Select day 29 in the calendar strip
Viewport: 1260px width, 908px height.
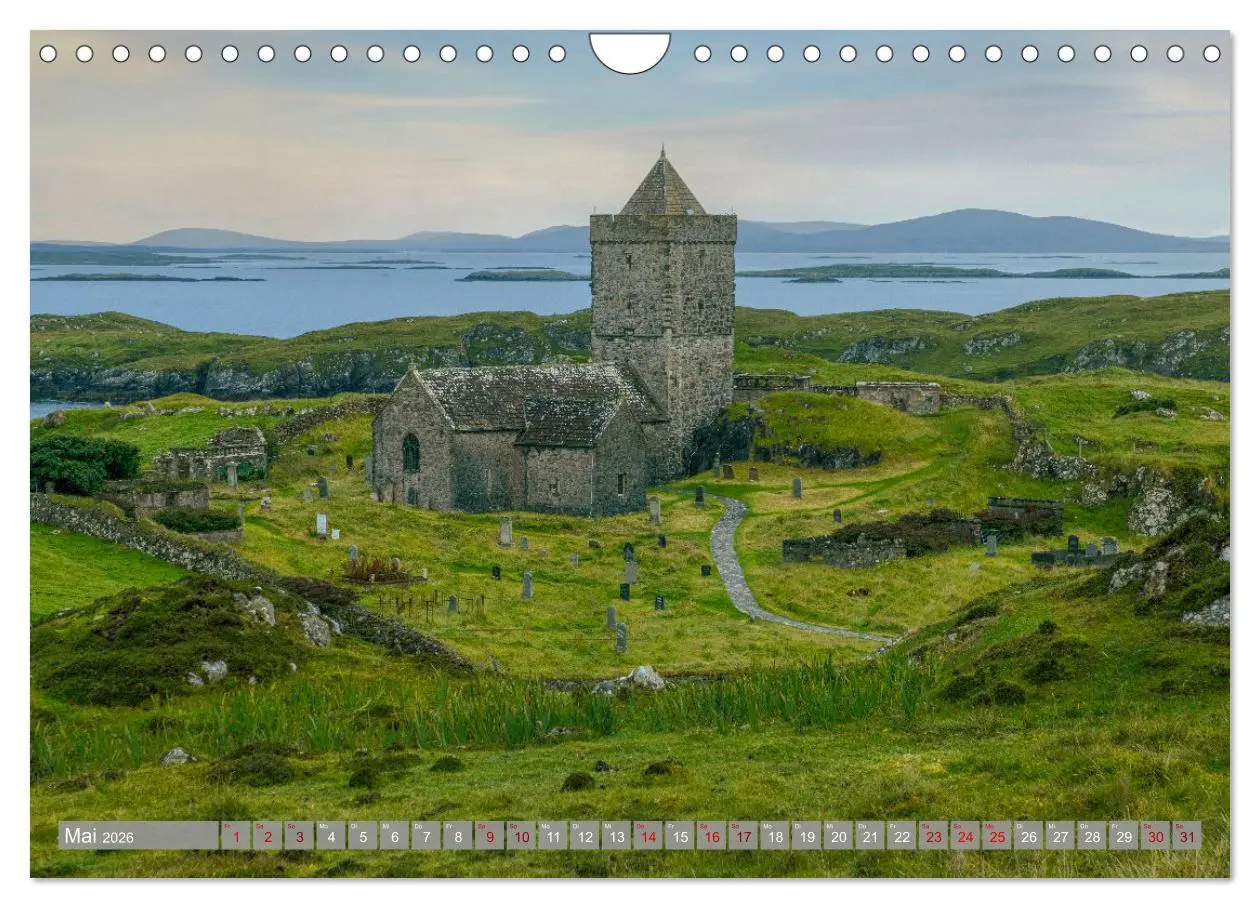click(1124, 836)
